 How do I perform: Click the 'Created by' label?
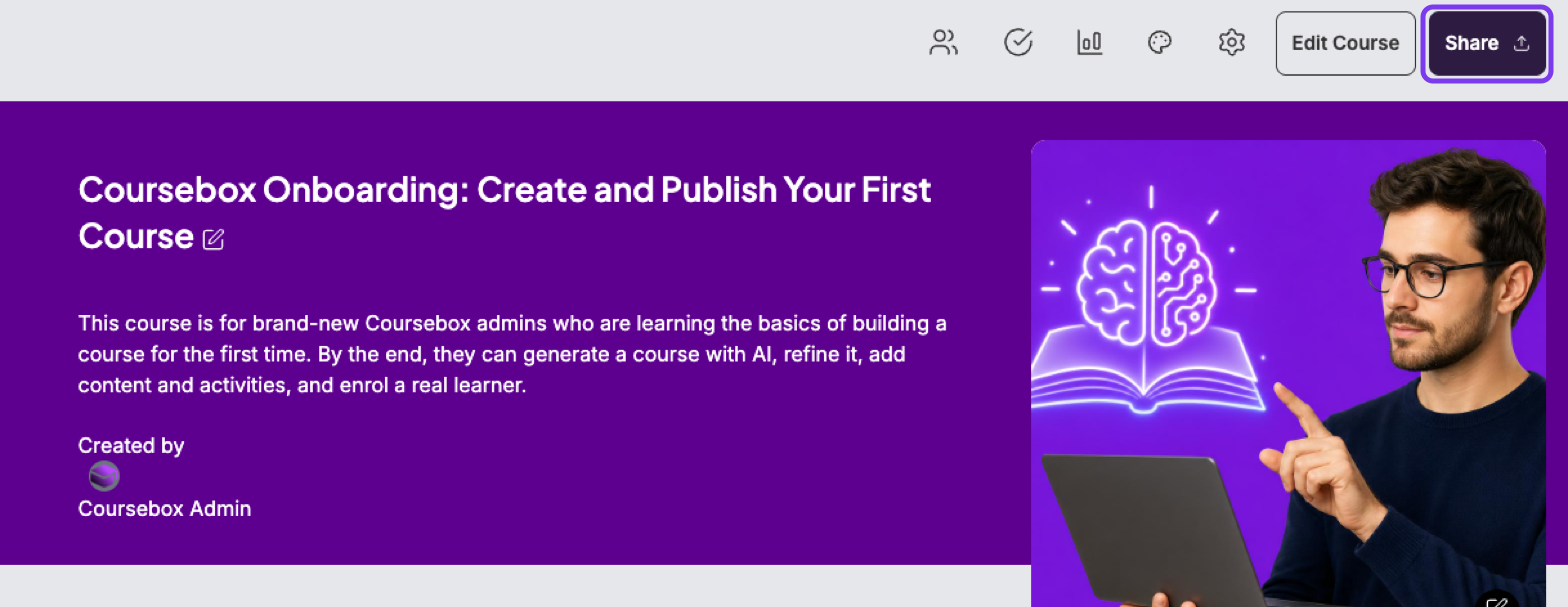tap(131, 445)
